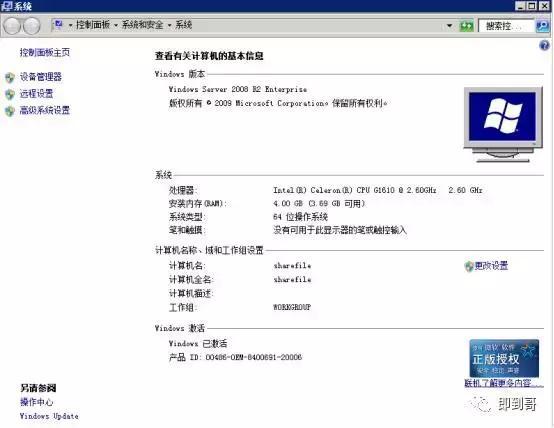Minimize the 系统 window

click(x=520, y=6)
